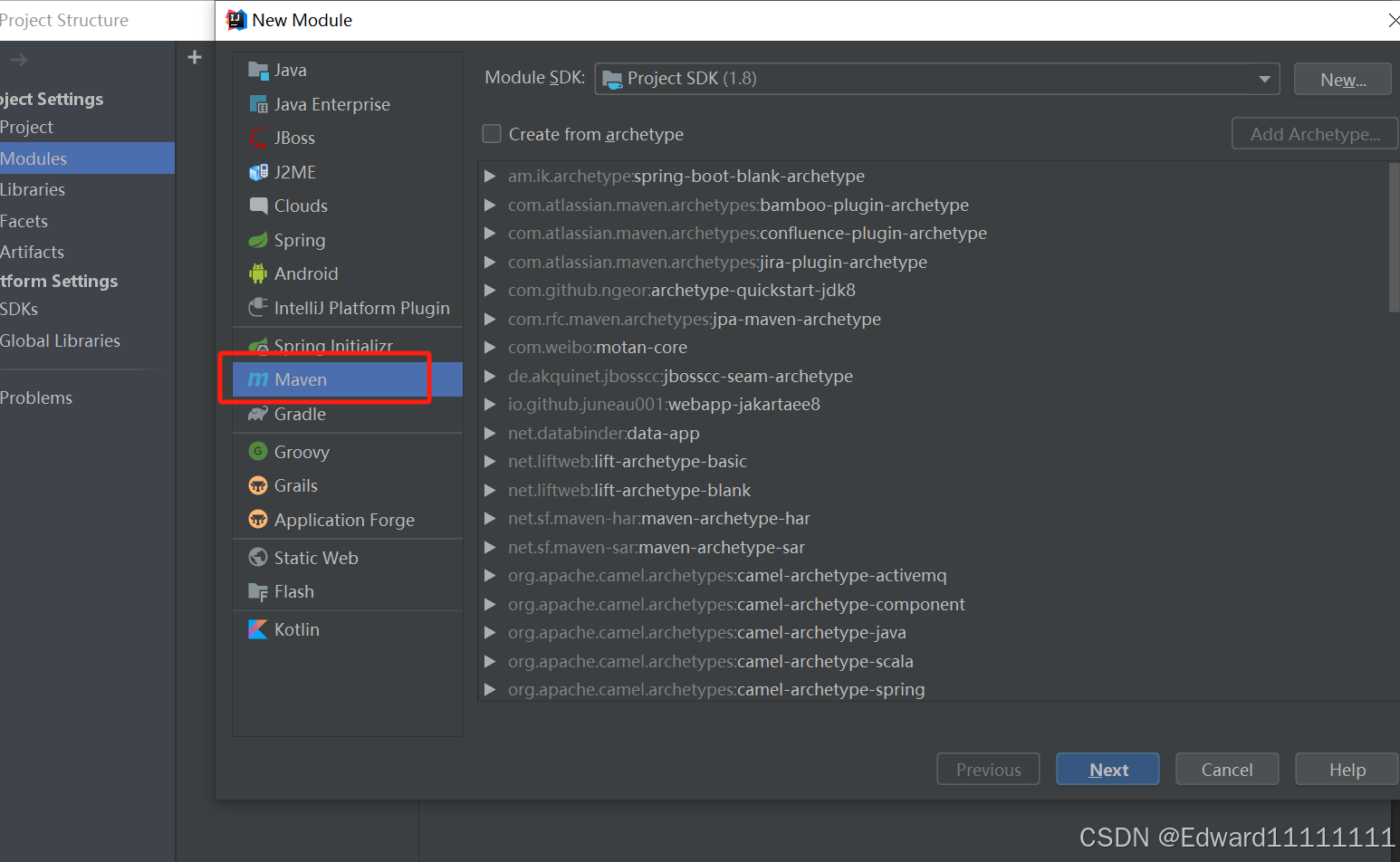Select maven-archetype-sar row
Viewport: 1400px width, 862px height.
click(x=933, y=547)
